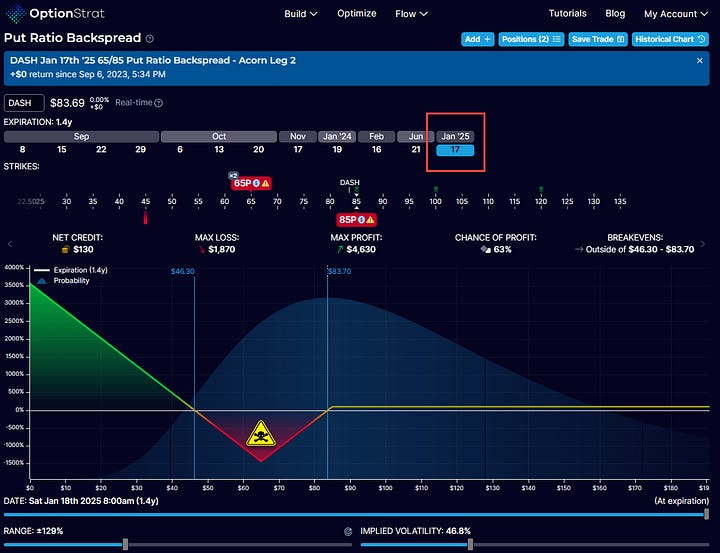Viewport: 720px width, 553px height.
Task: Select the Jan '25 expiration month
Action: point(455,136)
